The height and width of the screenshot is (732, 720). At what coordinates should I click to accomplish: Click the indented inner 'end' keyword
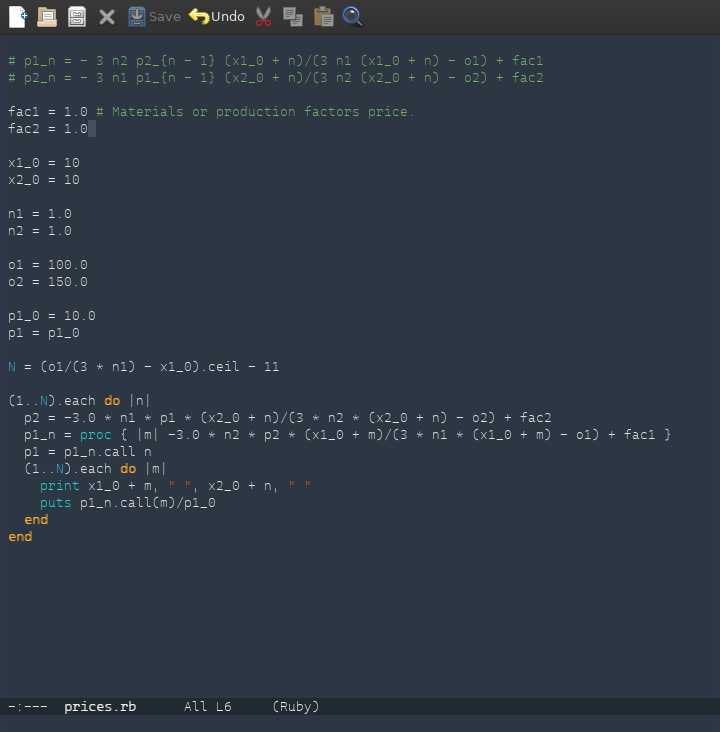[x=36, y=520]
